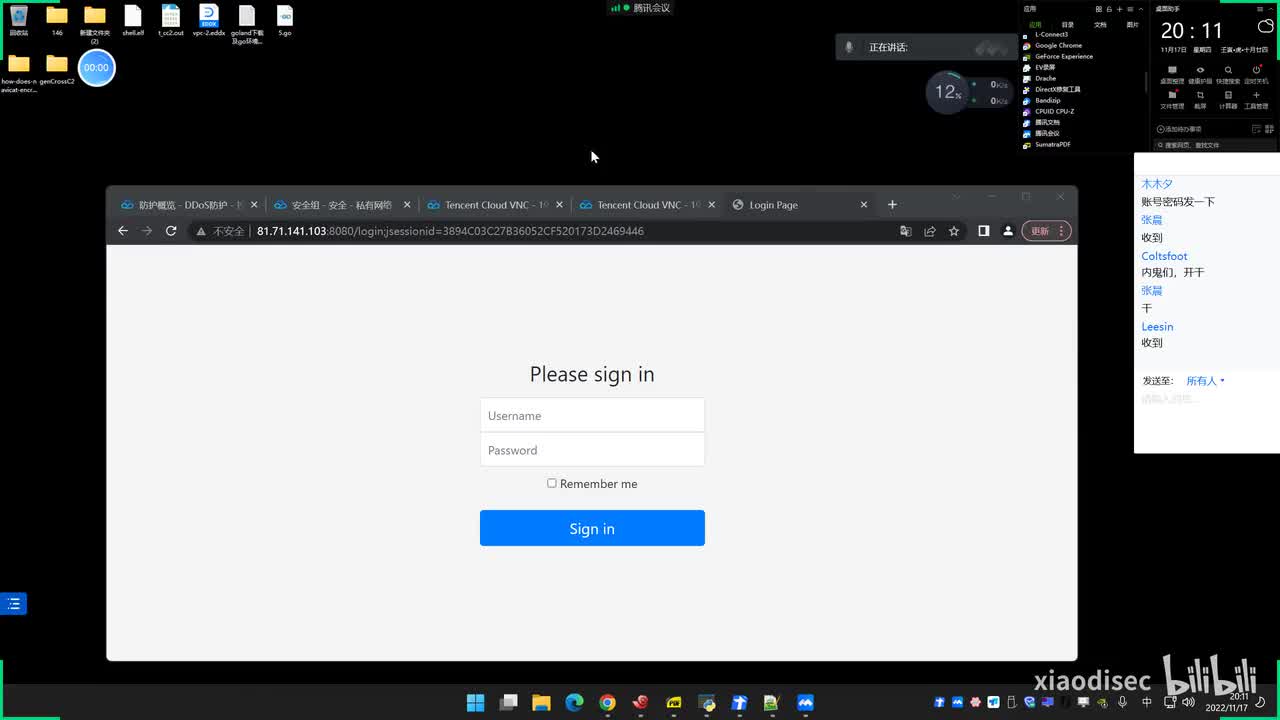Launch SumatraPDF from the app list widget

coord(1047,144)
